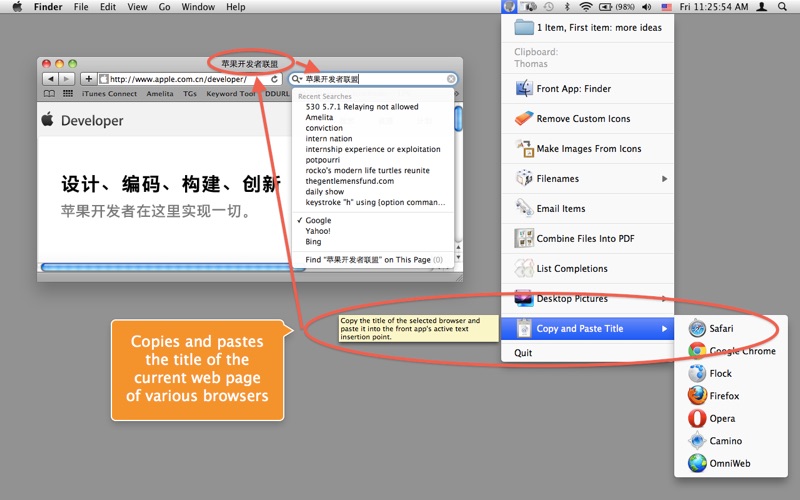The image size is (800, 500).
Task: Open the iTunes Connect bookmark
Action: point(109,94)
